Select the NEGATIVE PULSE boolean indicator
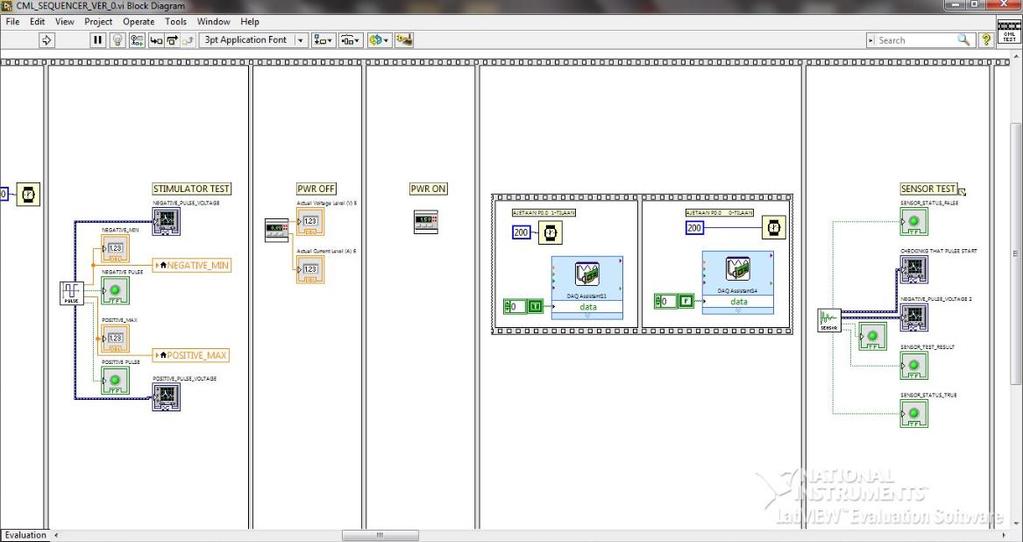 (115, 290)
